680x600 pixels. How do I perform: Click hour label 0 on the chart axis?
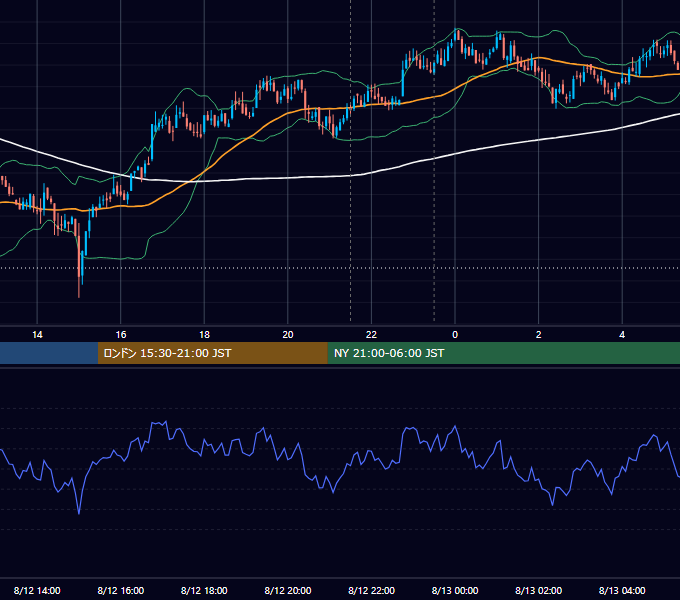[x=455, y=335]
